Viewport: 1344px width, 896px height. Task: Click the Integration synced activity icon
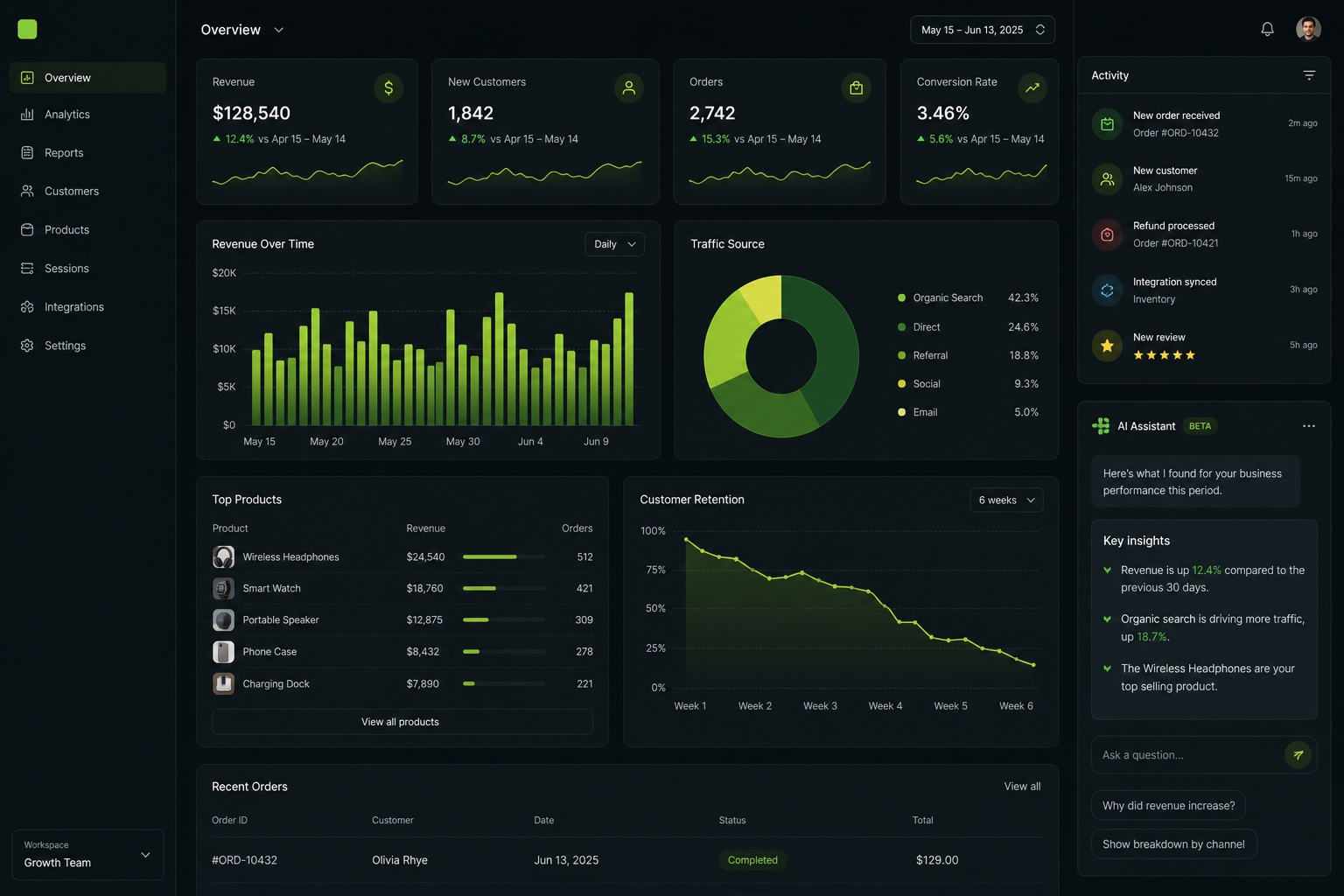click(1107, 290)
